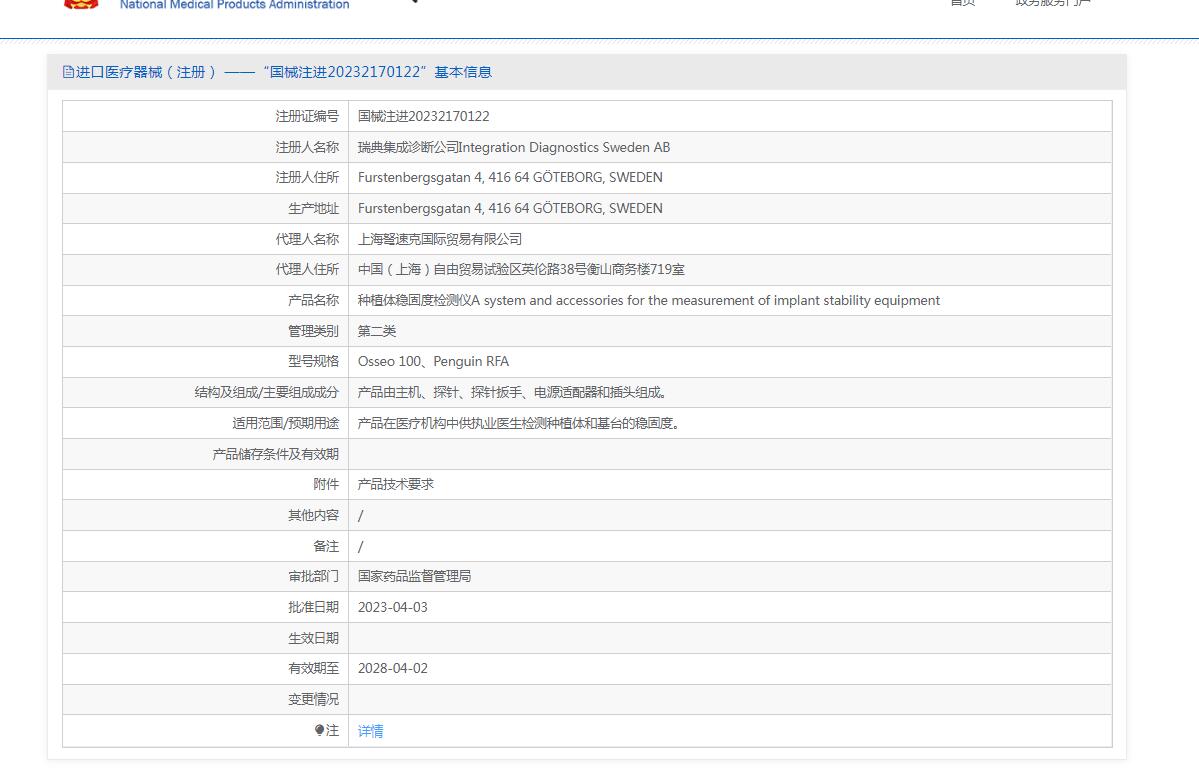Click the 其他内容 label
The height and width of the screenshot is (777, 1199).
tap(314, 515)
